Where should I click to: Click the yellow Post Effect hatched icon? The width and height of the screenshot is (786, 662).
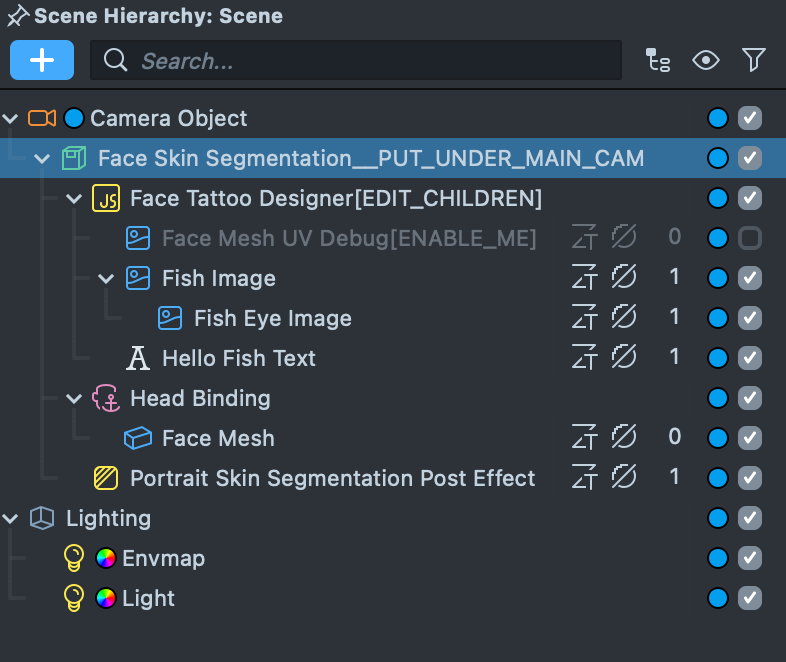pyautogui.click(x=106, y=478)
